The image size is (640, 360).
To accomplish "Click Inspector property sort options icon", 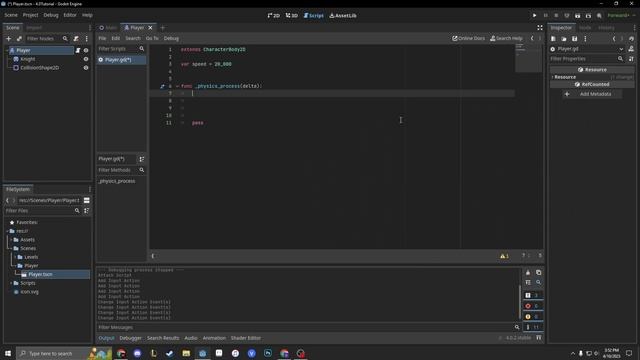I will tap(631, 59).
